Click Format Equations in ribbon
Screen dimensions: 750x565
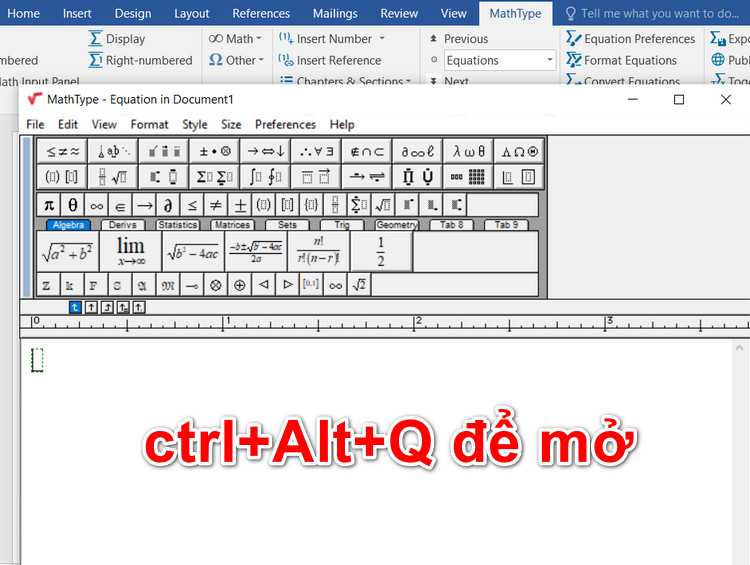pos(621,60)
